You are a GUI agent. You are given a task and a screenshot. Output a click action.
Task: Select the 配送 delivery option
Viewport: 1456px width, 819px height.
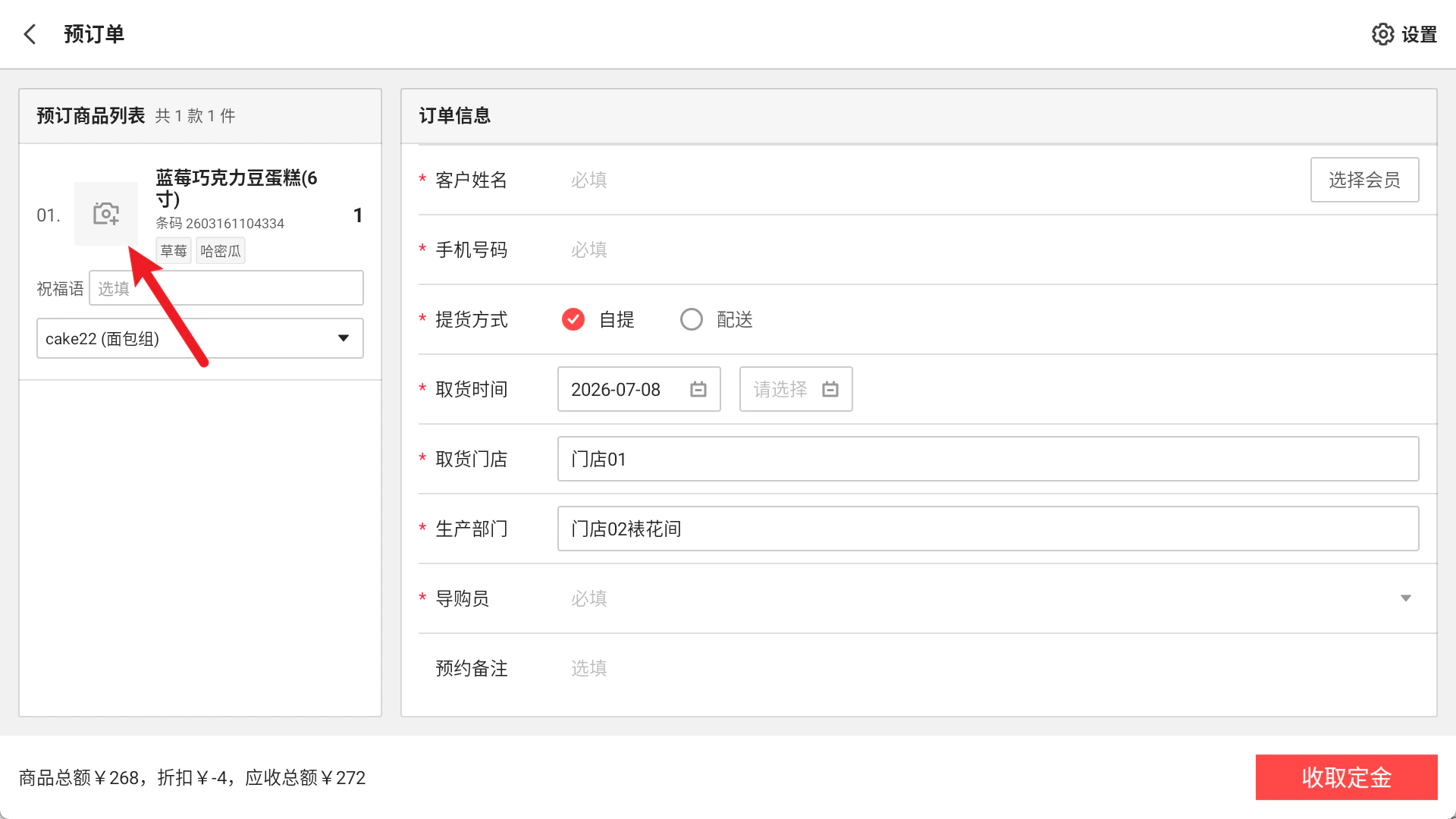(692, 319)
